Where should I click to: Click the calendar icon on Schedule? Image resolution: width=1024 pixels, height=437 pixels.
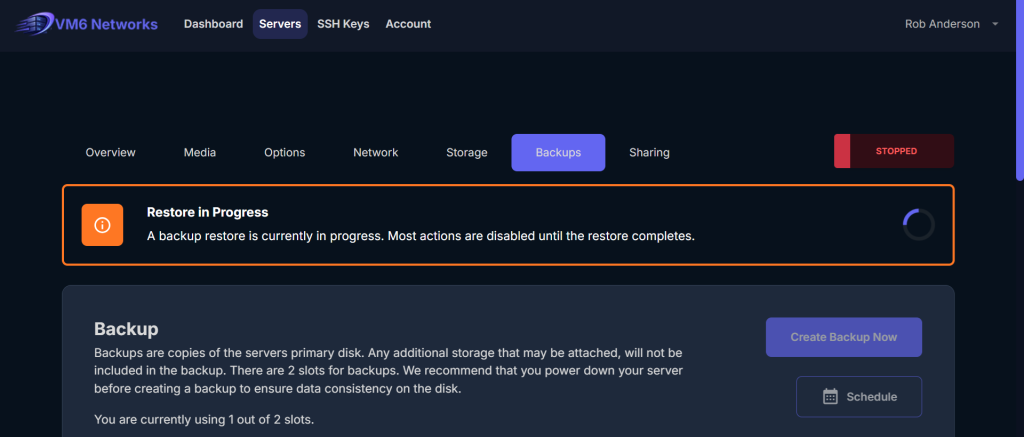830,397
